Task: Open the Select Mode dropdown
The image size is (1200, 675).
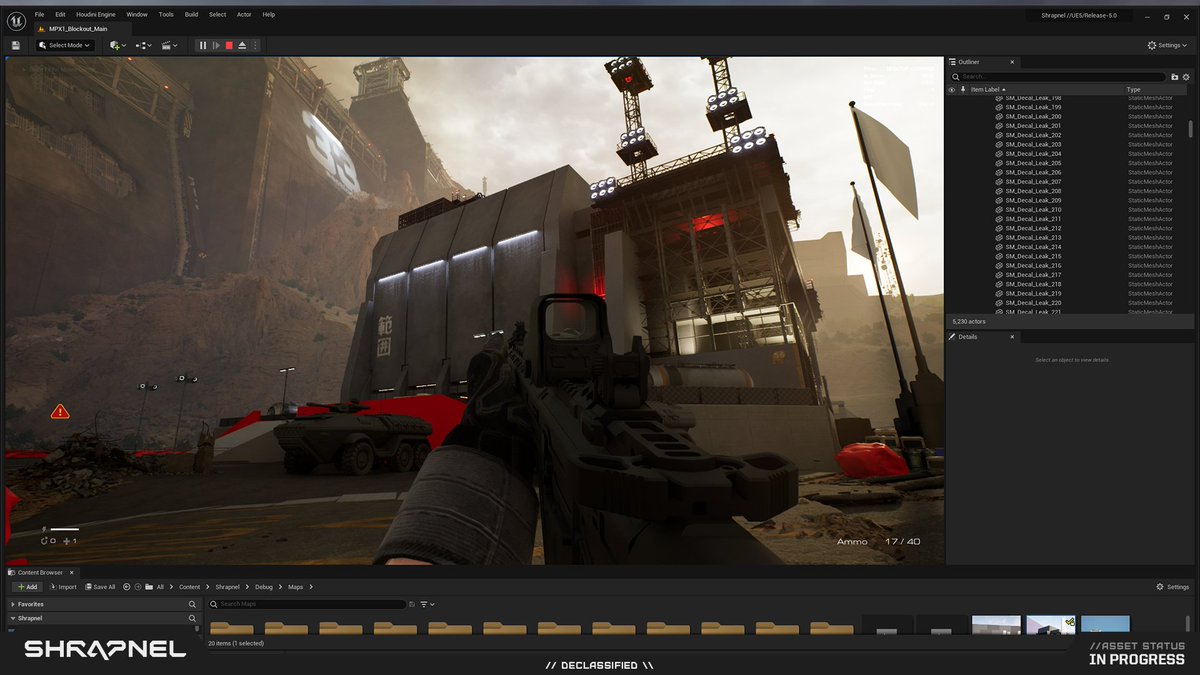Action: [66, 45]
